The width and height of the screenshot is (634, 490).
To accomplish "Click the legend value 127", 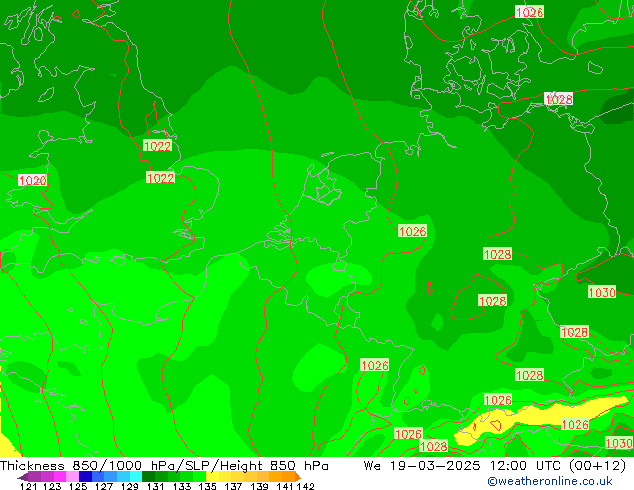I will (104, 486).
